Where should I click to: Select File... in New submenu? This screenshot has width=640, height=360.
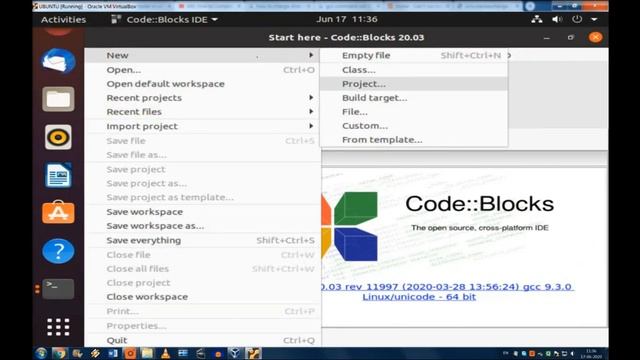(x=414, y=111)
